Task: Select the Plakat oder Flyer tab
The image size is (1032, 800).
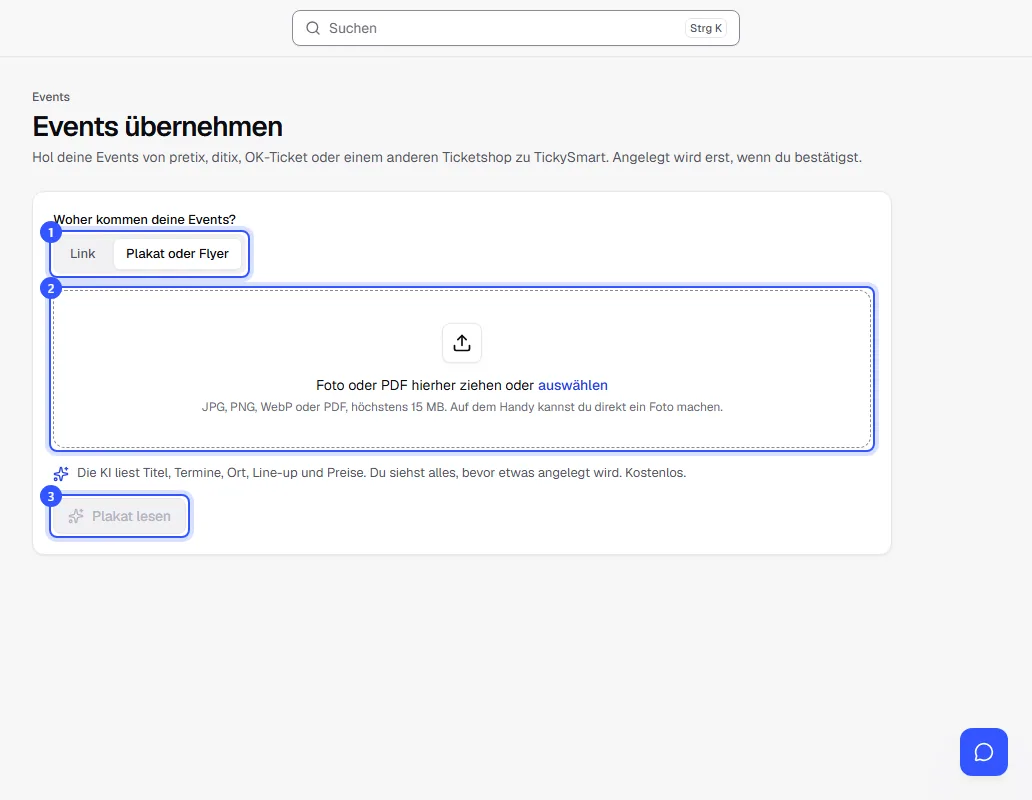Action: [177, 254]
